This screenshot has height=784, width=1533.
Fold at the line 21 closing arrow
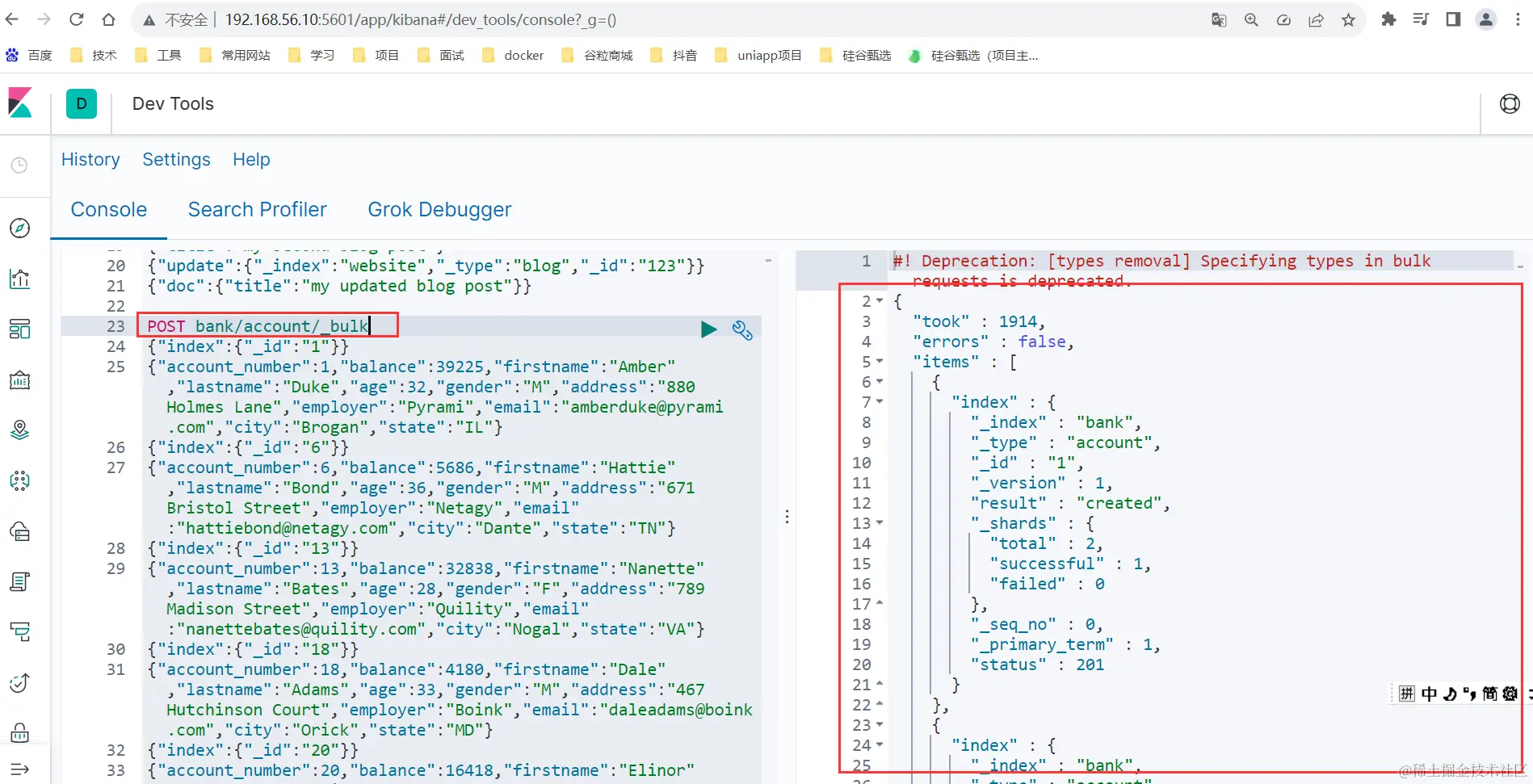tap(880, 684)
